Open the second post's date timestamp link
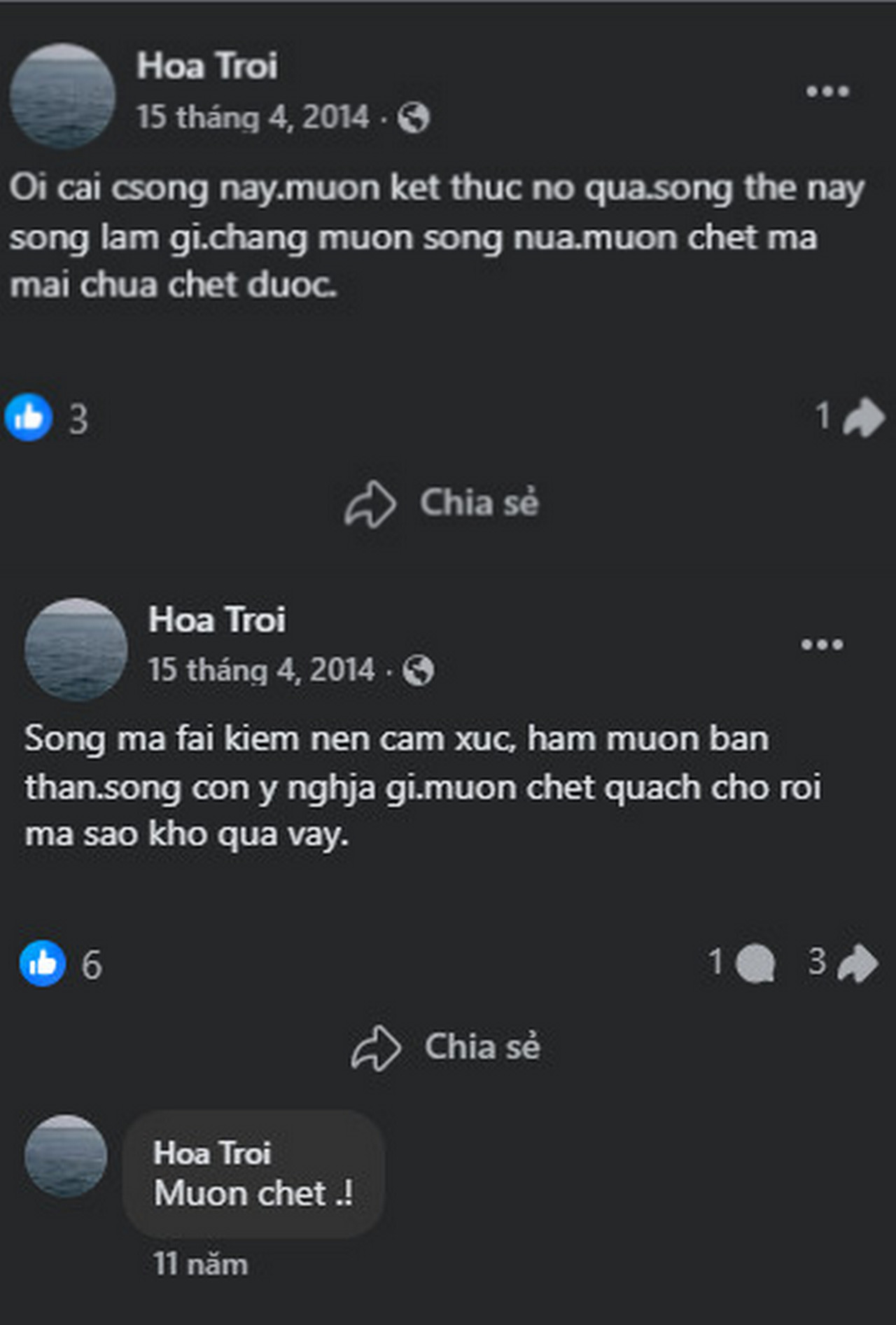Viewport: 896px width, 1325px height. click(x=261, y=670)
